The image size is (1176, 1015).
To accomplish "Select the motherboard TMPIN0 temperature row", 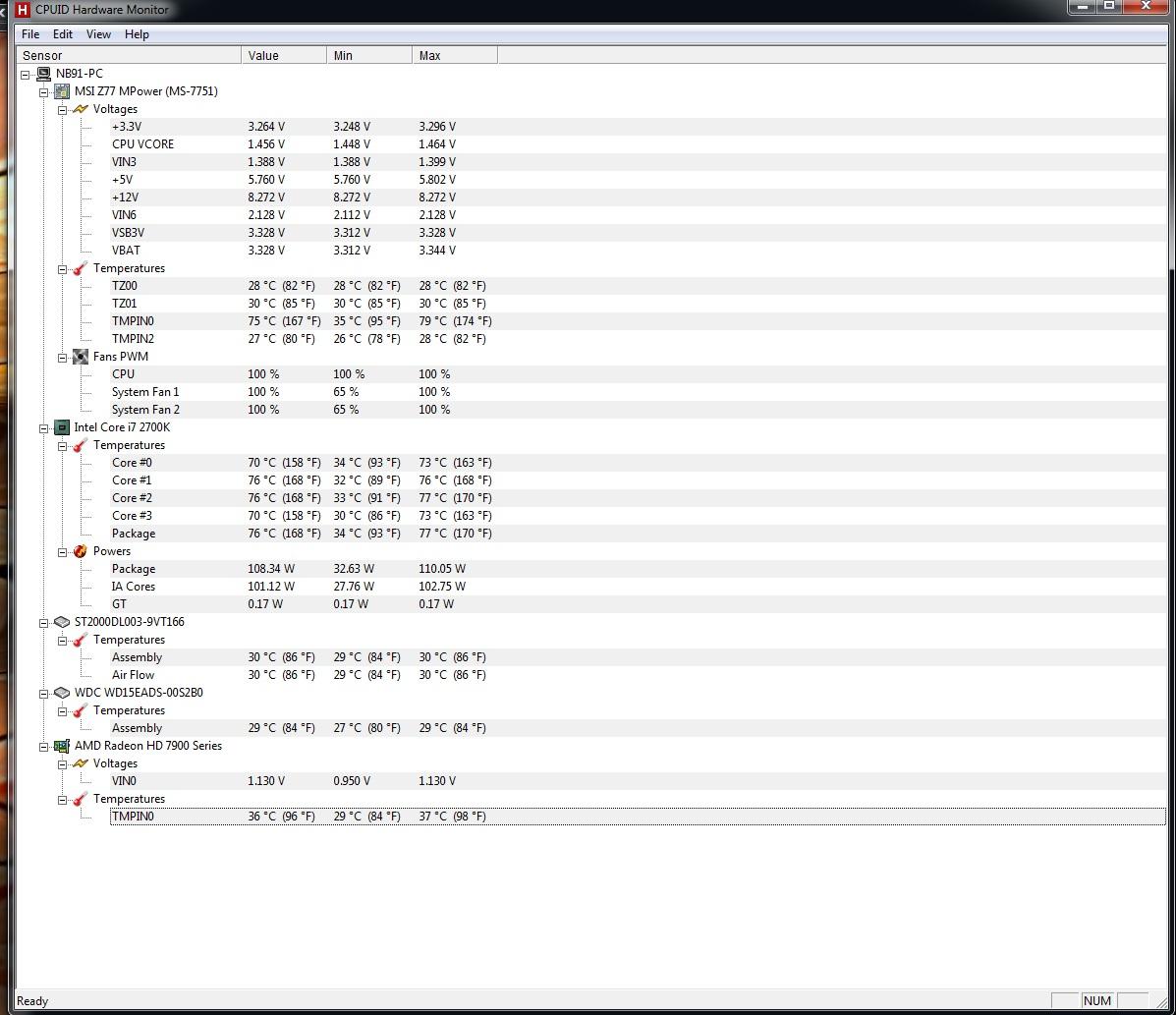I will point(638,321).
